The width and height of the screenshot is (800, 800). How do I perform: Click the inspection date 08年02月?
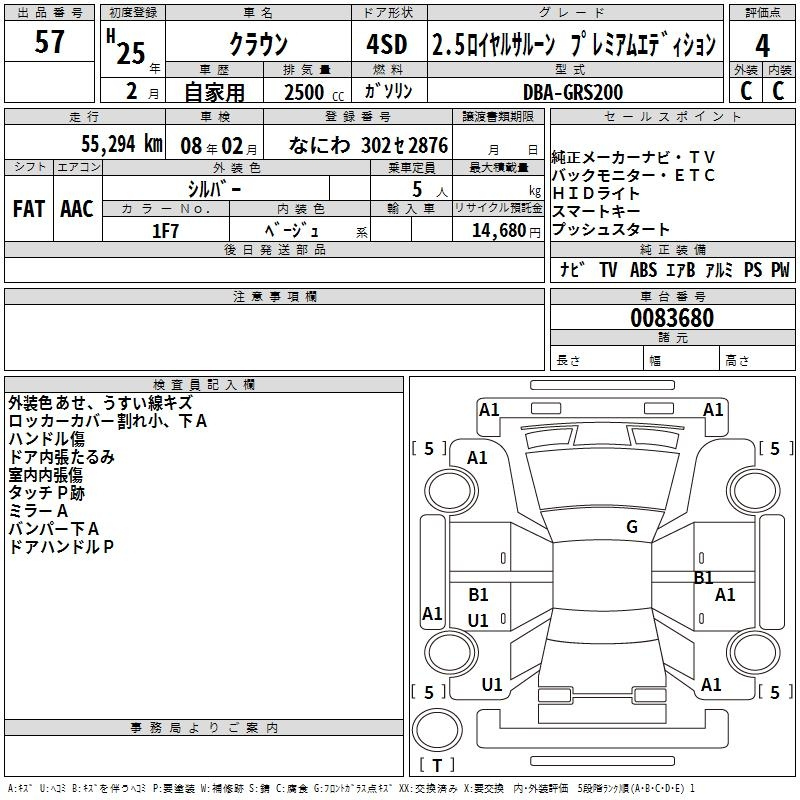click(219, 146)
